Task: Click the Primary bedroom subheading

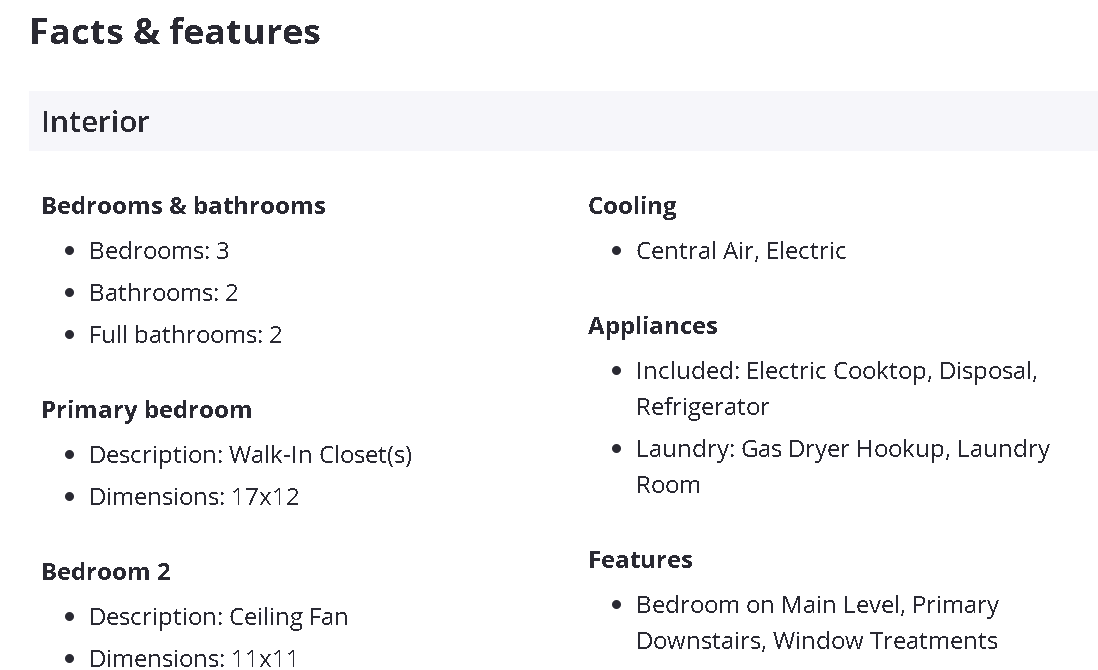Action: click(x=146, y=410)
